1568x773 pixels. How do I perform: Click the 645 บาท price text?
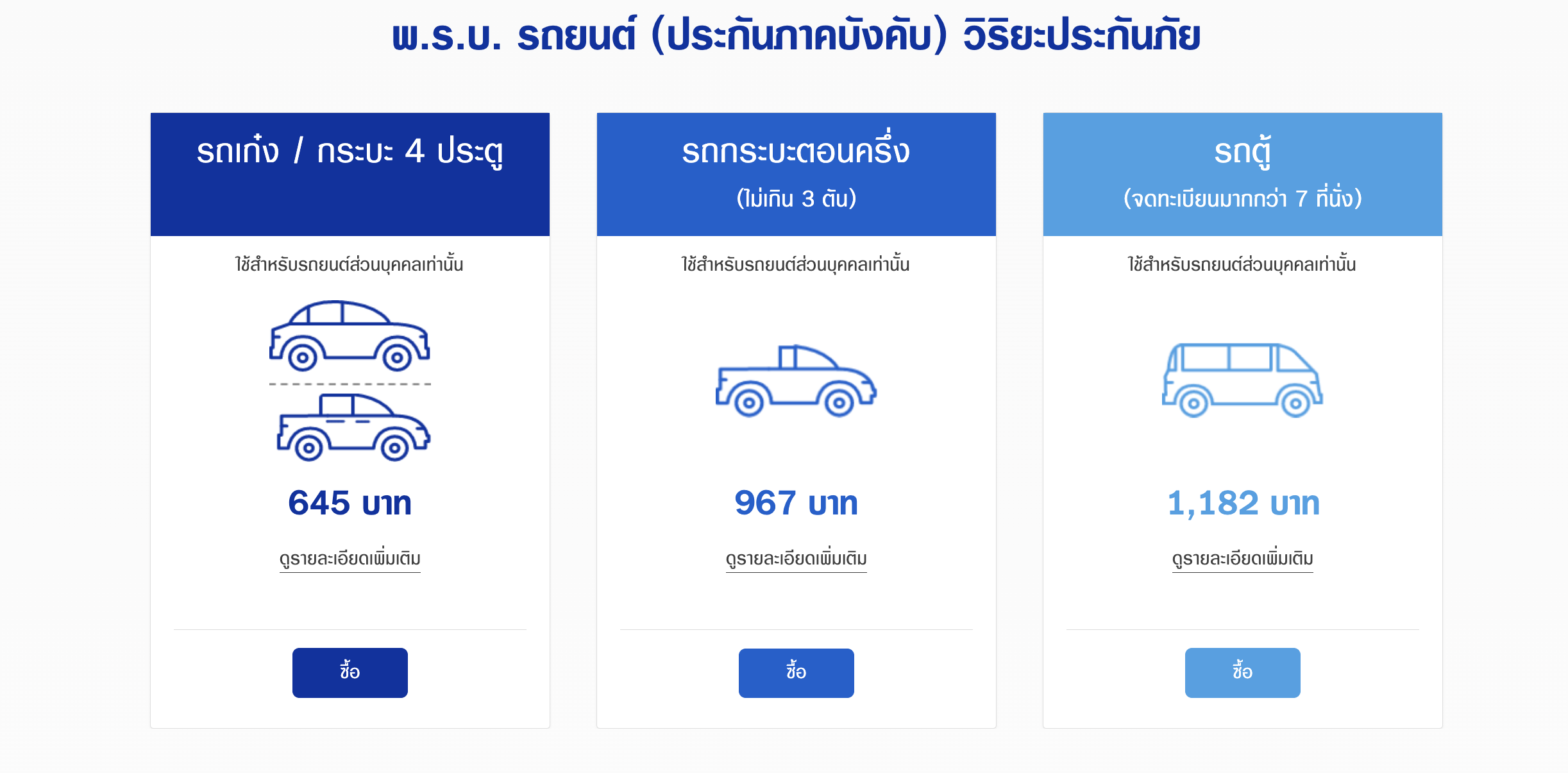[x=350, y=503]
